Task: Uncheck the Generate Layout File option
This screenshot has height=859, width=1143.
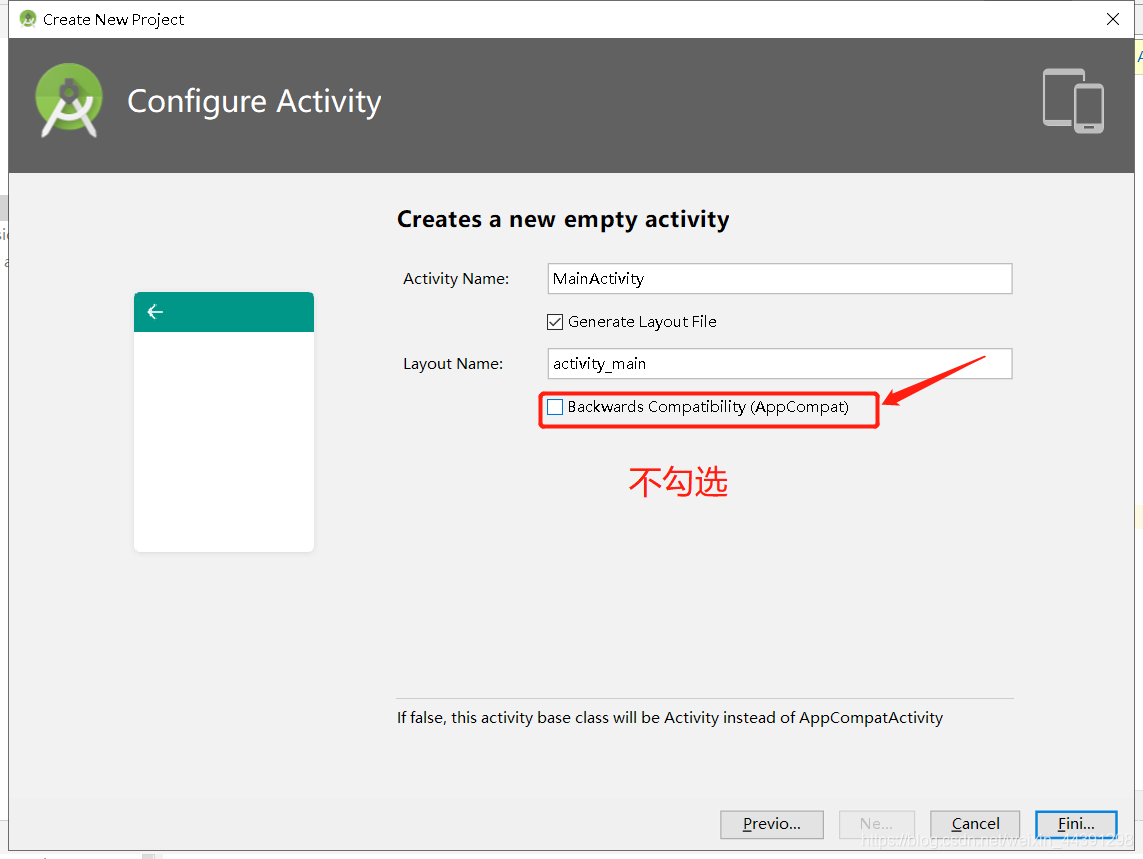Action: click(554, 321)
